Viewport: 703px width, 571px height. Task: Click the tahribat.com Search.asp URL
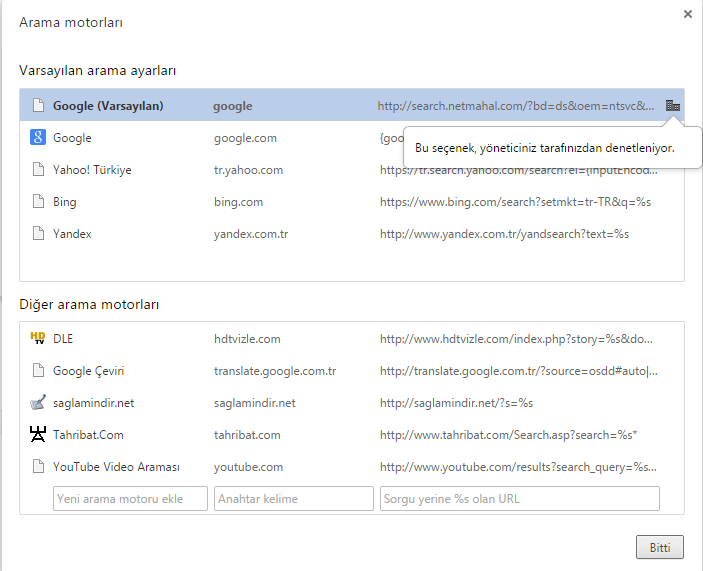[508, 434]
